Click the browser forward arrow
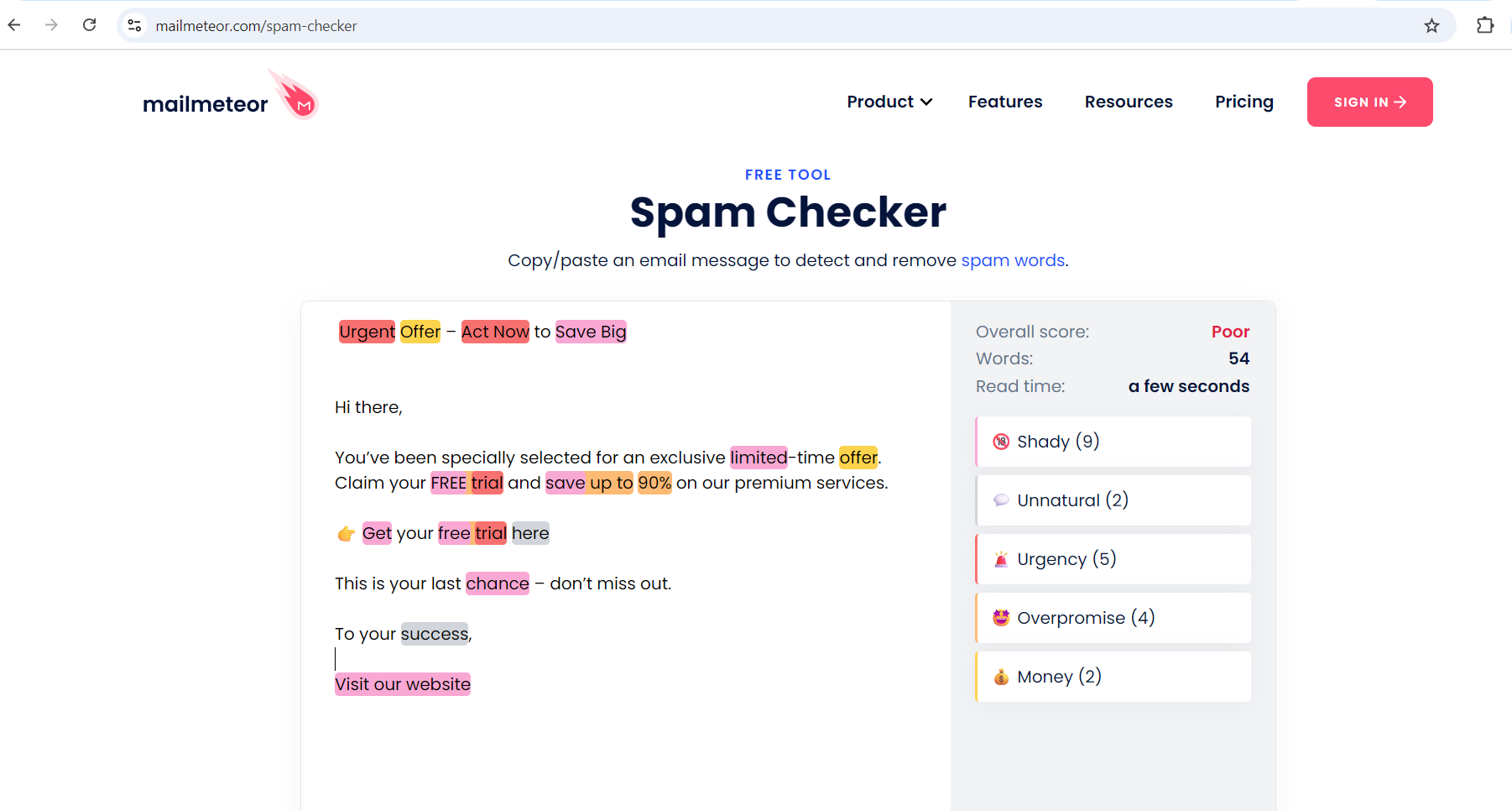This screenshot has width=1512, height=811. [52, 25]
